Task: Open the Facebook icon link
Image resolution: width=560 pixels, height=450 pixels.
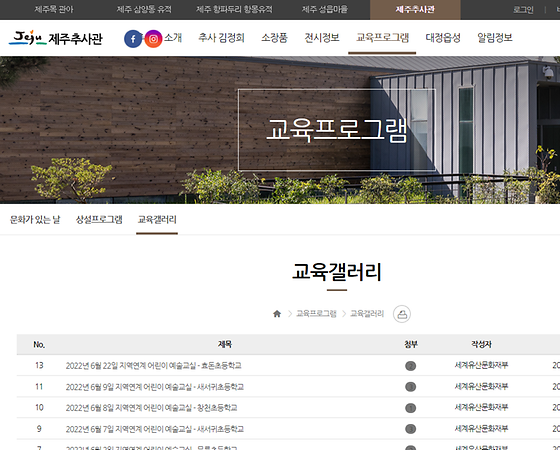Action: [x=133, y=39]
